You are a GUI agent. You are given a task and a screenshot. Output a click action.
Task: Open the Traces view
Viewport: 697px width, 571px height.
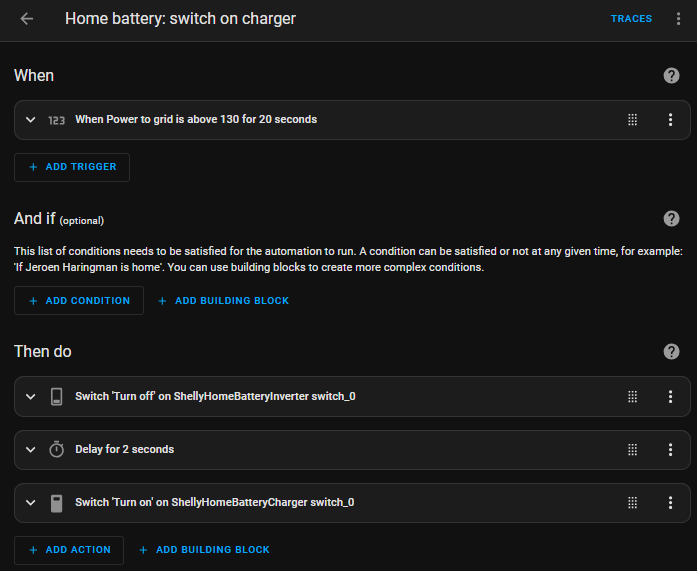click(631, 19)
